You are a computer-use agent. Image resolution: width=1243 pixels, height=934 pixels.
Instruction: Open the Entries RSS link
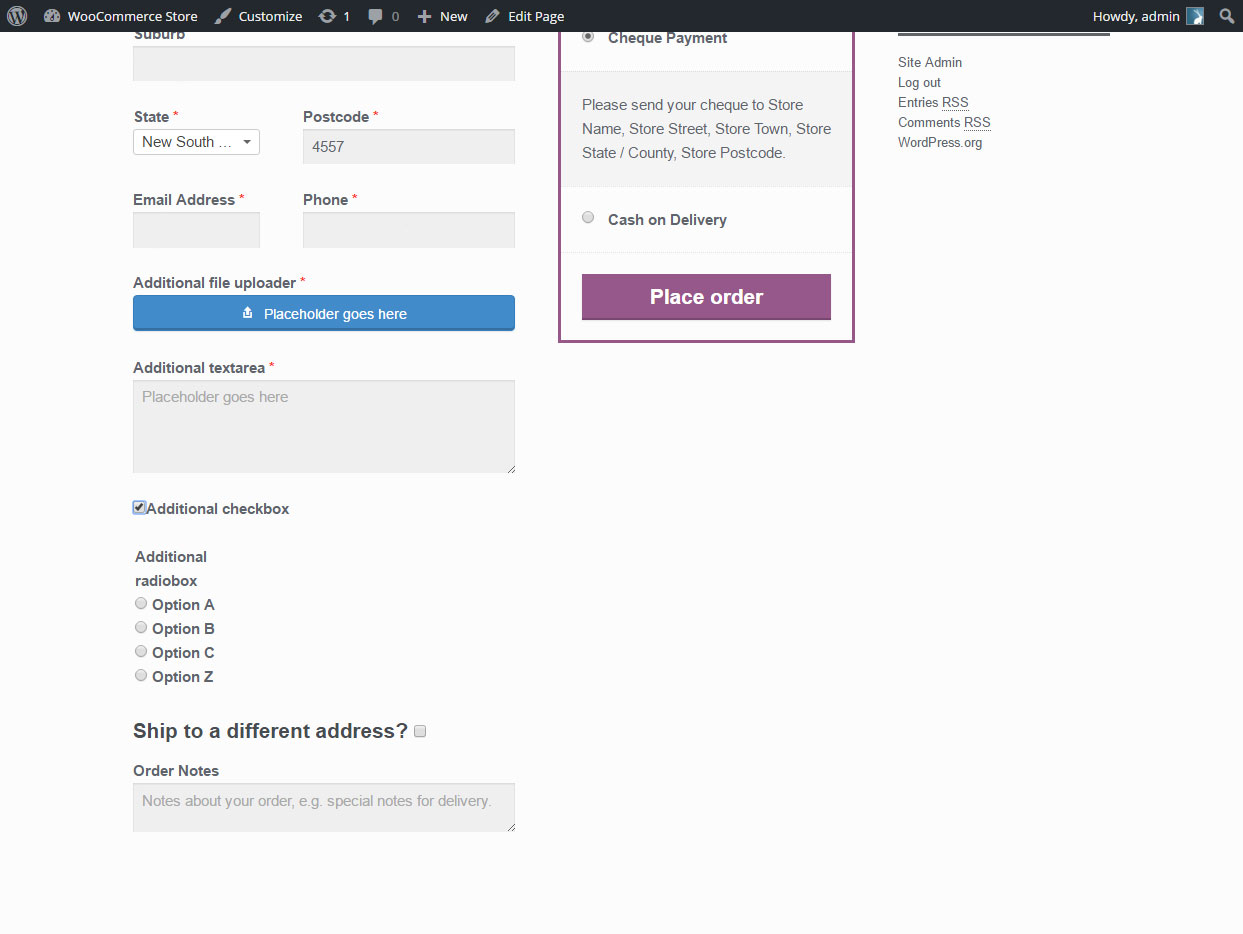pyautogui.click(x=933, y=102)
